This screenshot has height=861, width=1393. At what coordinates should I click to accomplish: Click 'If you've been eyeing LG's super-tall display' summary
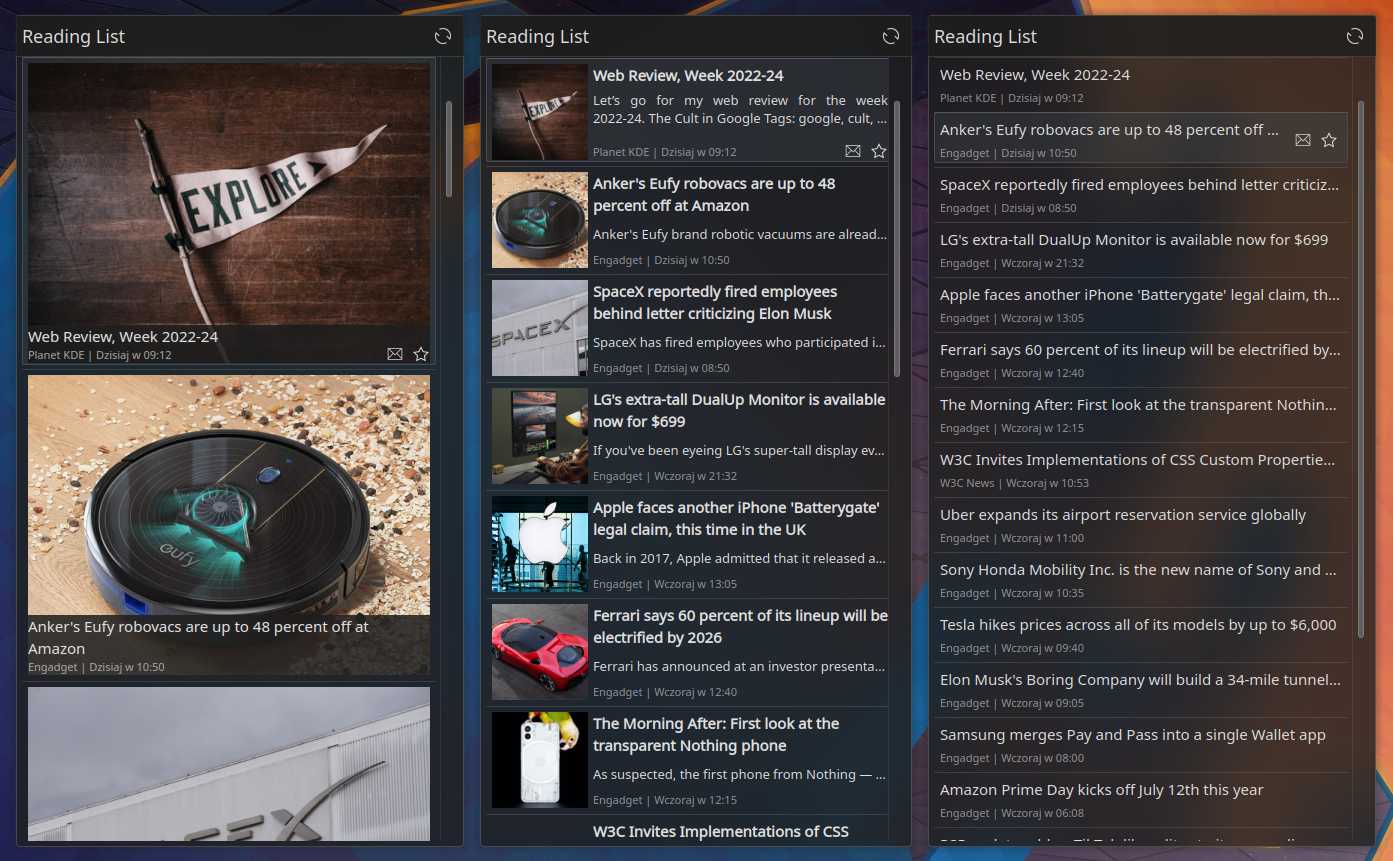click(740, 450)
